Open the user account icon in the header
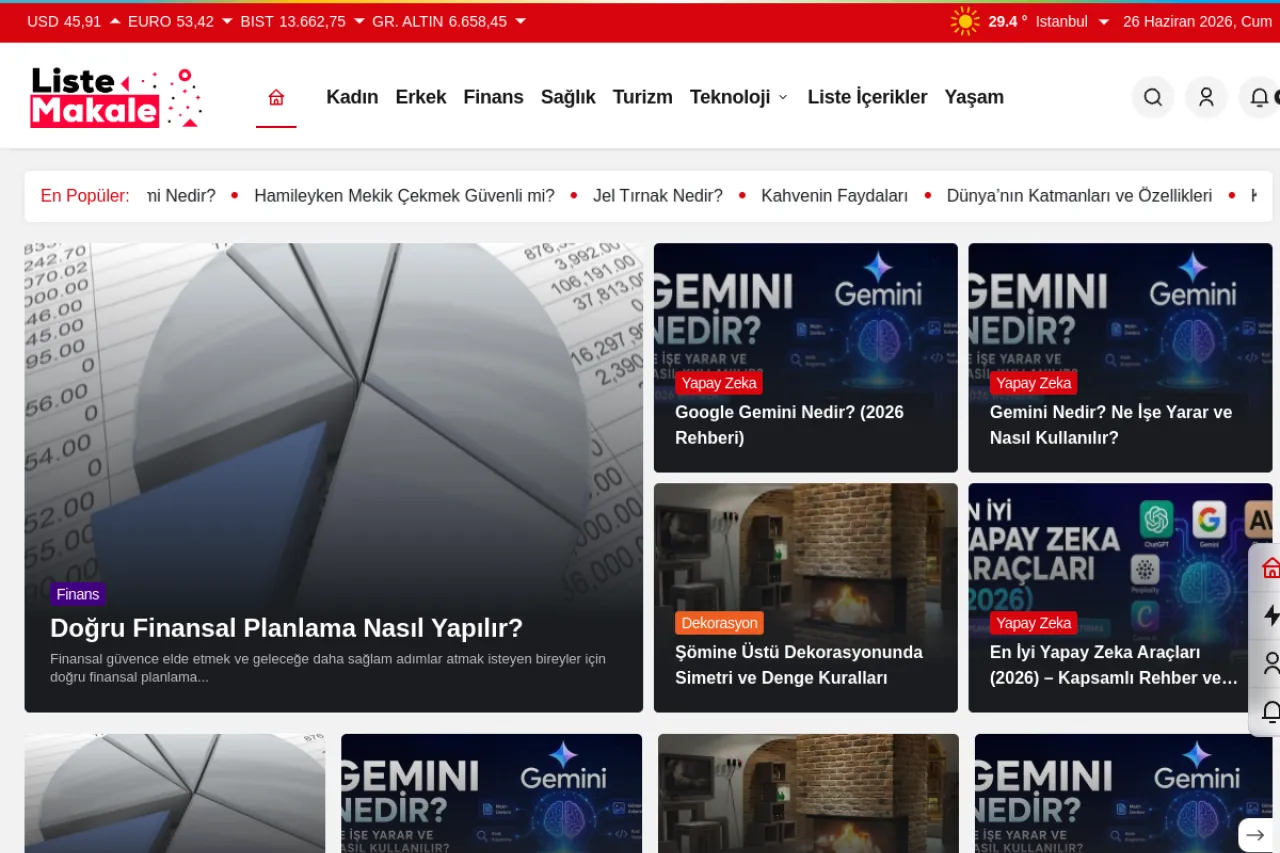This screenshot has height=853, width=1280. pos(1206,97)
